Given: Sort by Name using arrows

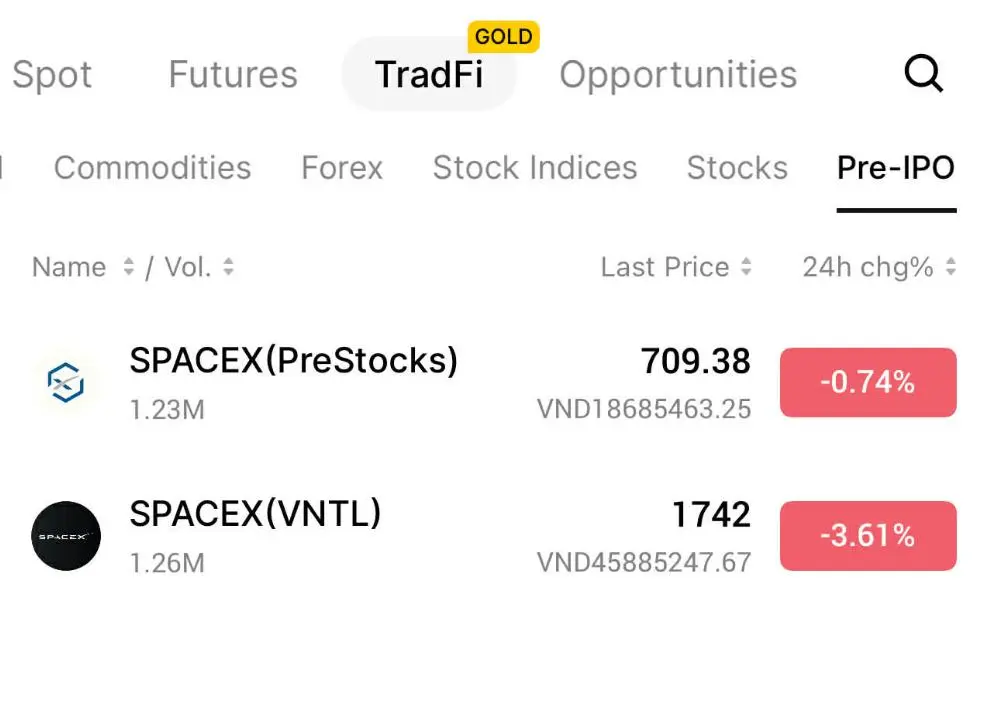Looking at the screenshot, I should pyautogui.click(x=128, y=267).
